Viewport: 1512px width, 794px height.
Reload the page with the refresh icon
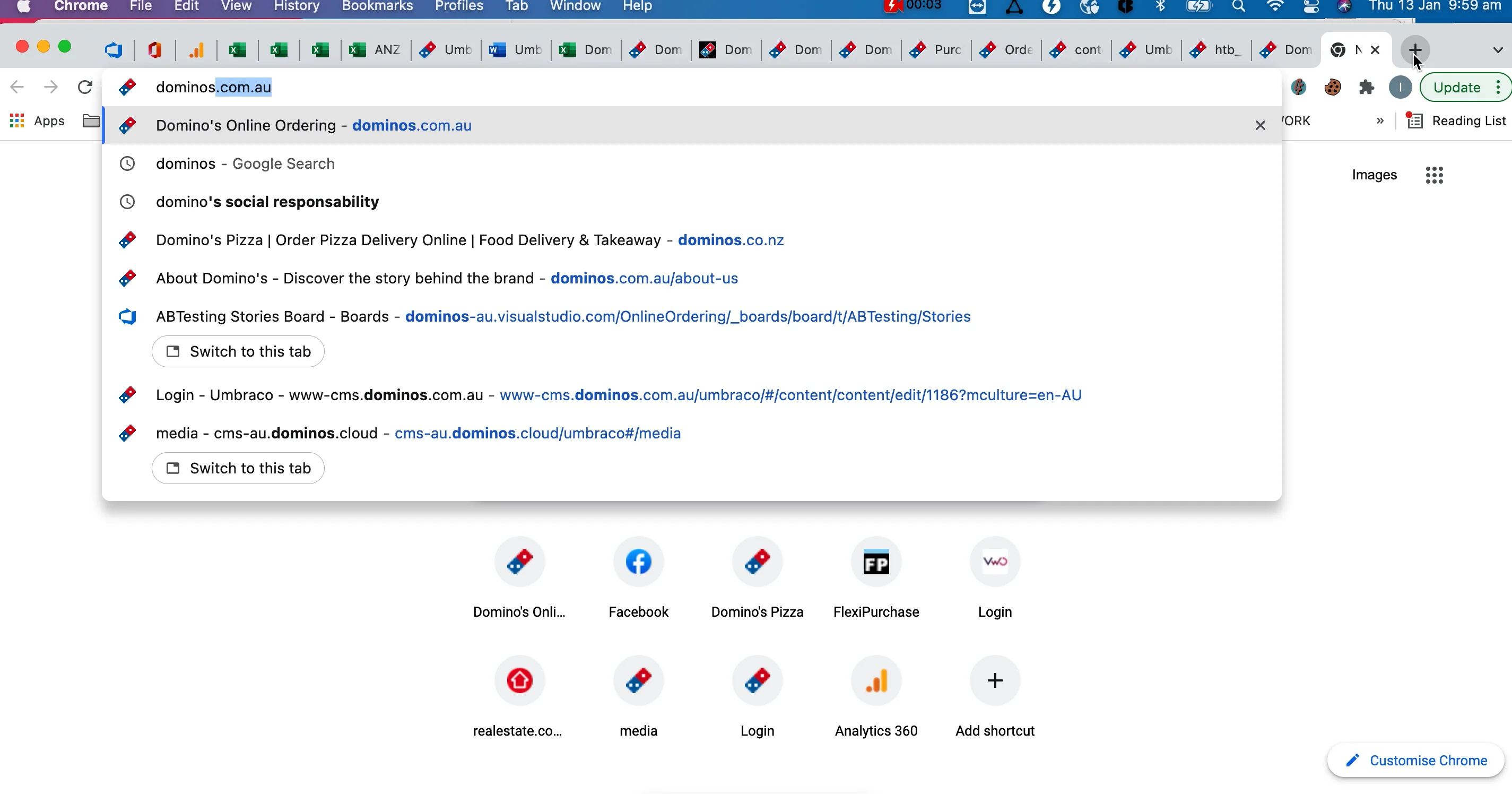(85, 87)
